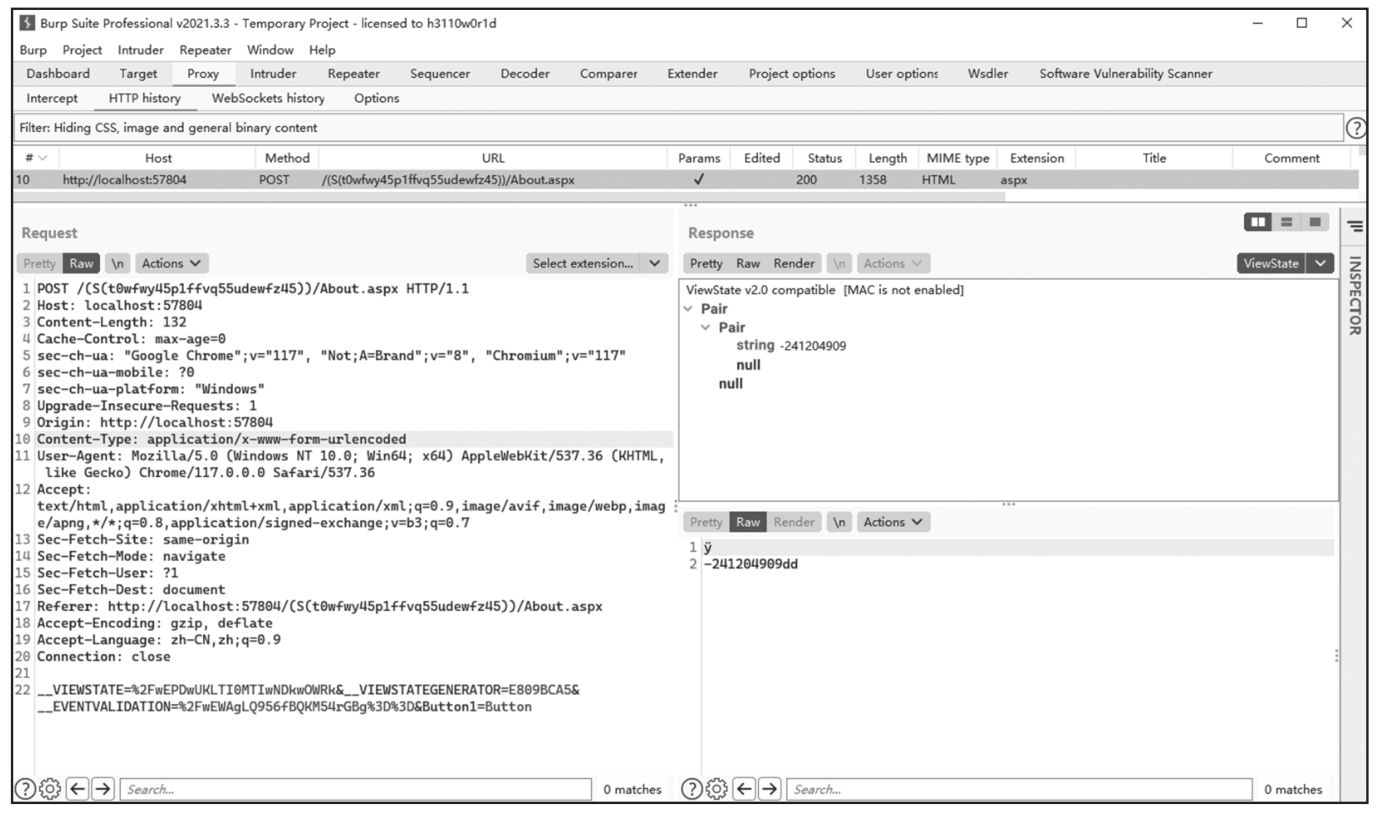Select history row 10 localhost:57804

coord(686,181)
